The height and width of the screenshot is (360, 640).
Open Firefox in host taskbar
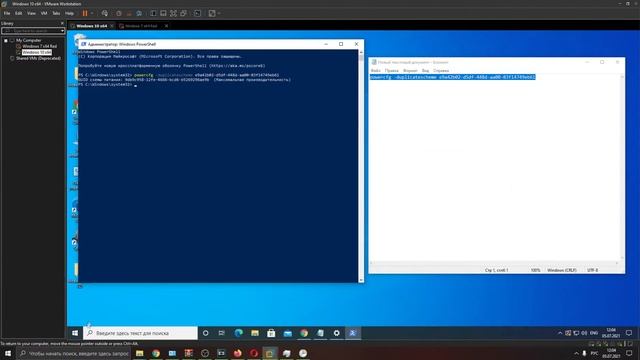[238, 353]
